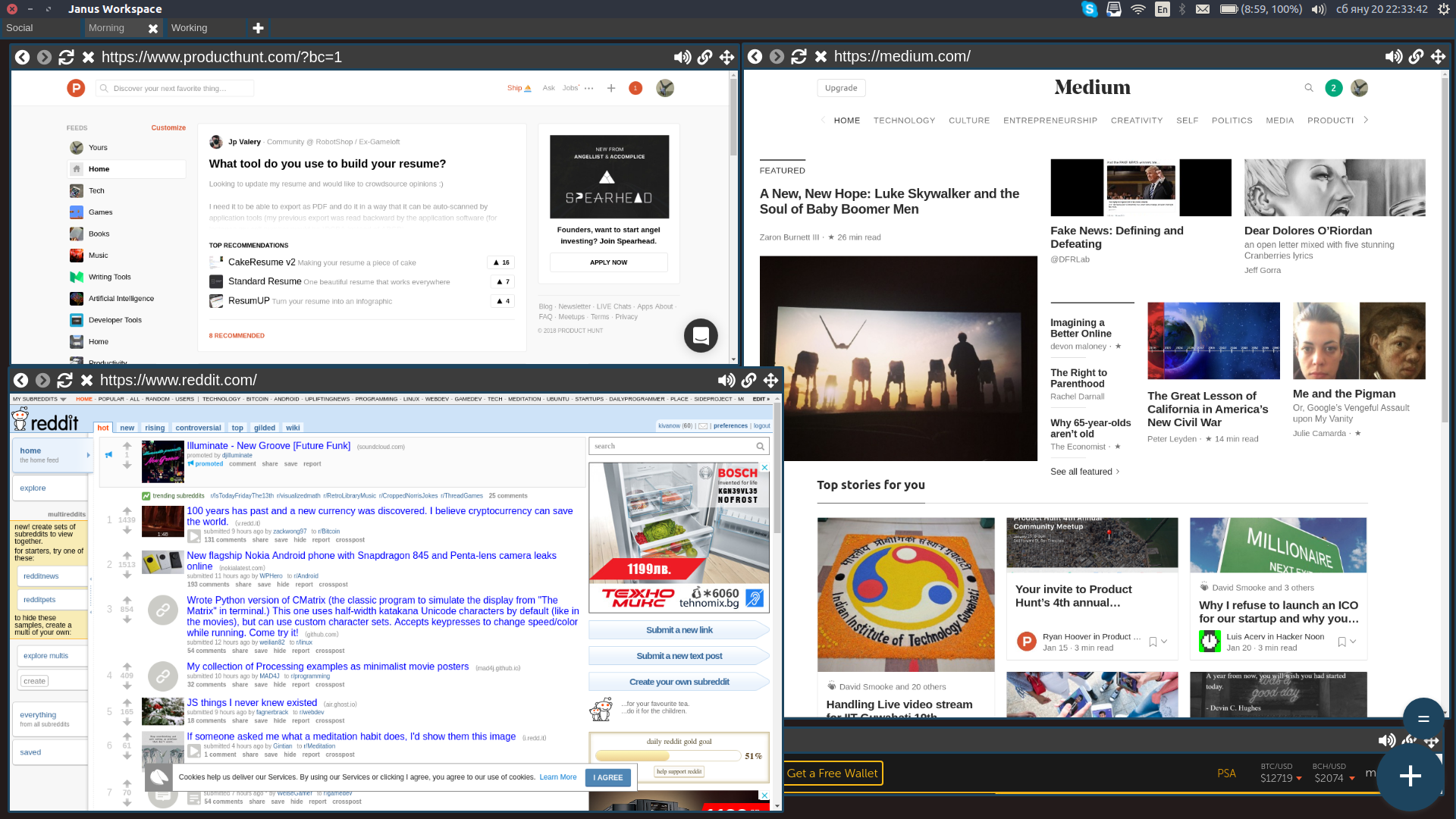Open Medium's search icon
The width and height of the screenshot is (1456, 819).
coord(1309,88)
